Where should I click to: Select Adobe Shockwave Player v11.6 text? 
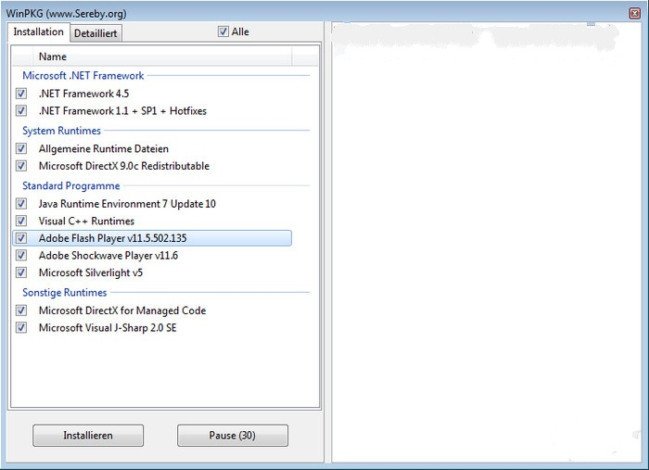108,255
